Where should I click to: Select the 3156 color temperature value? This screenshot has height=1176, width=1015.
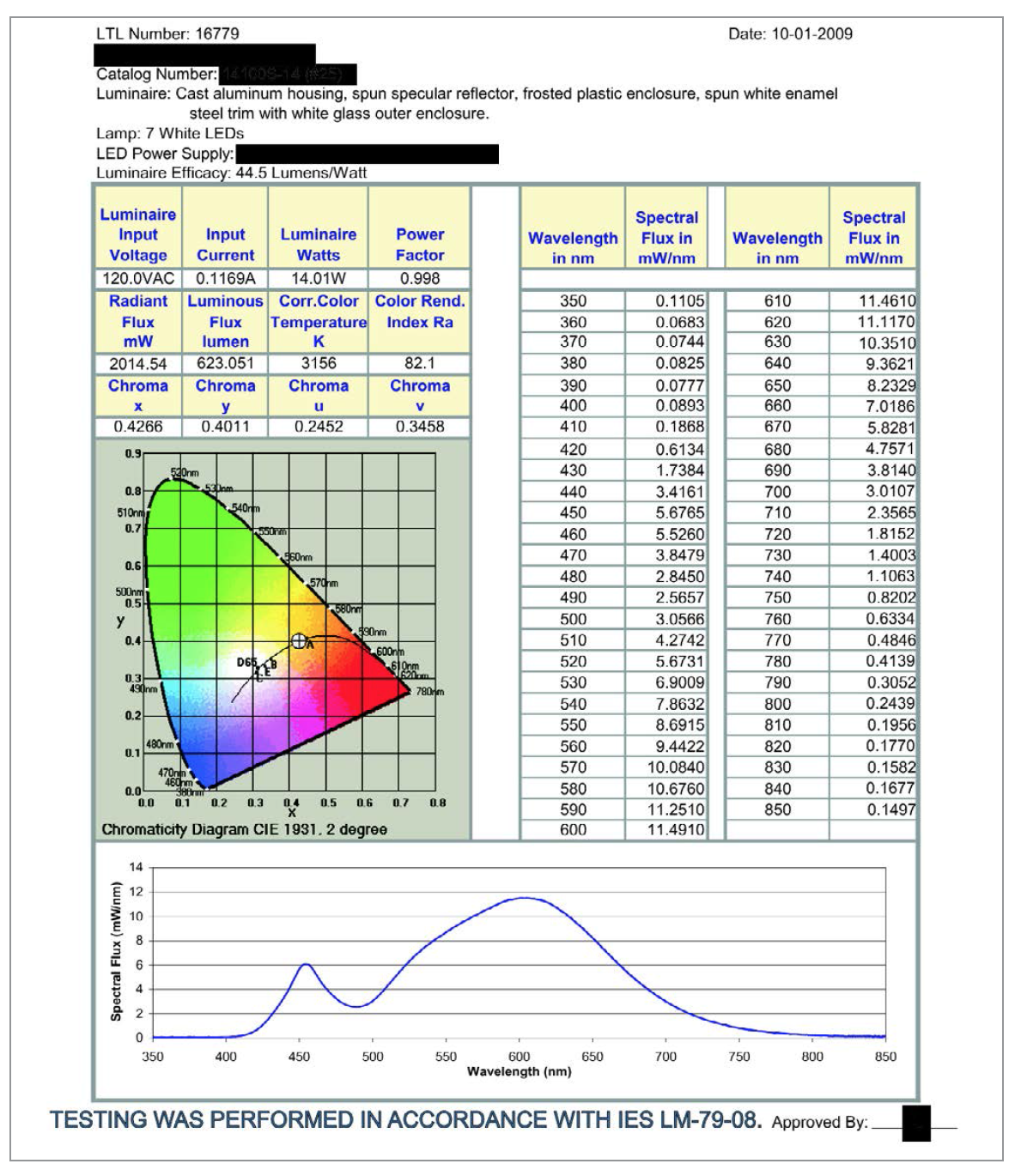coord(319,363)
